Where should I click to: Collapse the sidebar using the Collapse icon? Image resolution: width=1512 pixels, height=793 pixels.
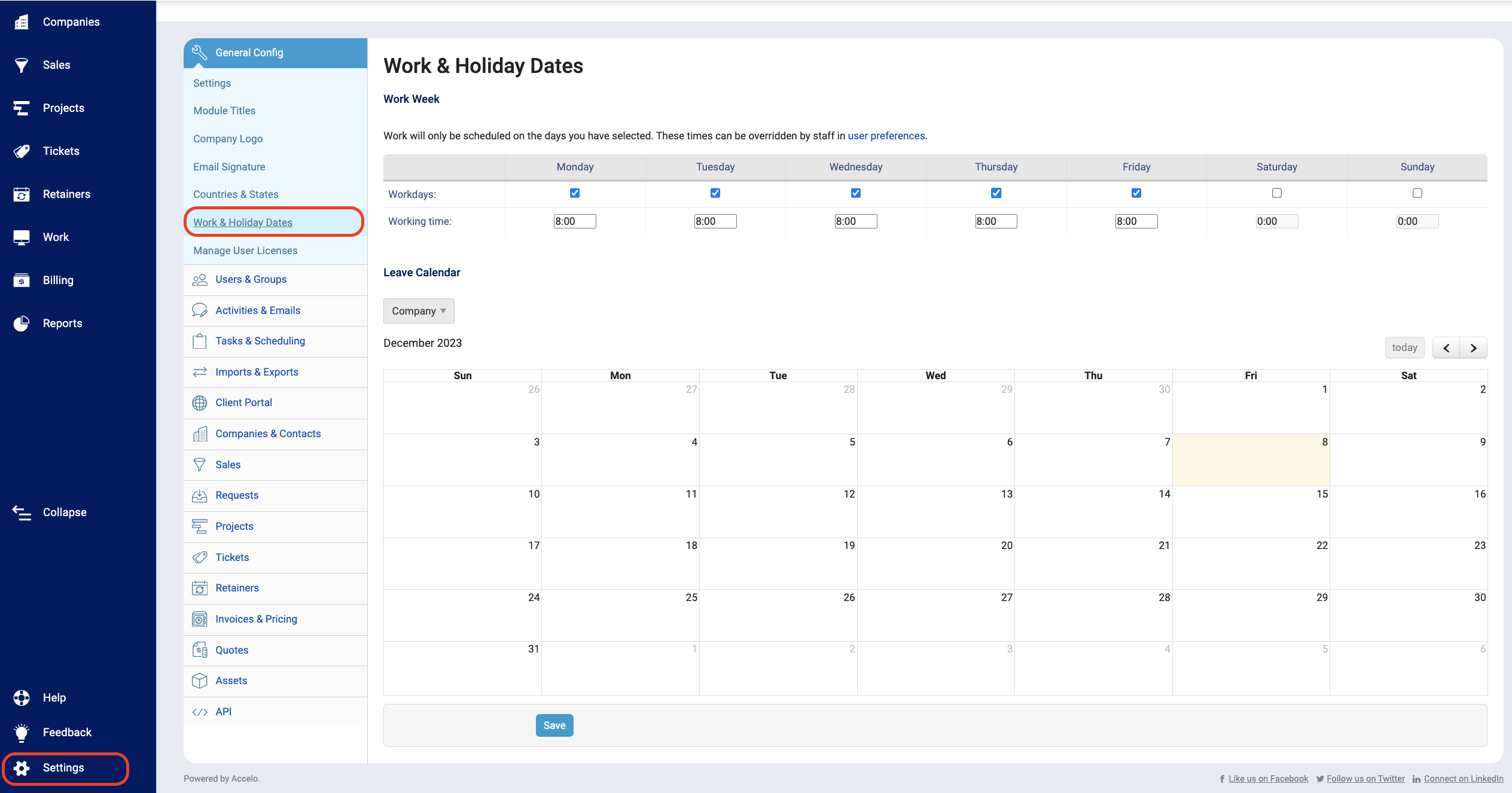22,513
